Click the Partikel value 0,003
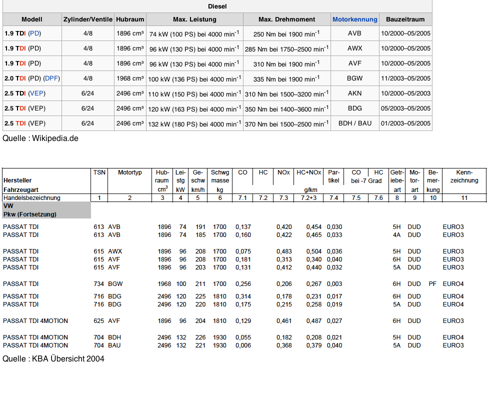This screenshot has height=400, width=500. (334, 284)
